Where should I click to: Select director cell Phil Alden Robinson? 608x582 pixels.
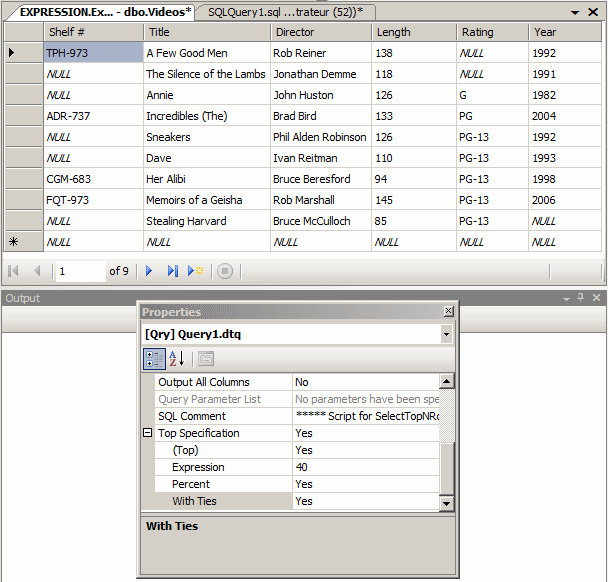tap(321, 136)
